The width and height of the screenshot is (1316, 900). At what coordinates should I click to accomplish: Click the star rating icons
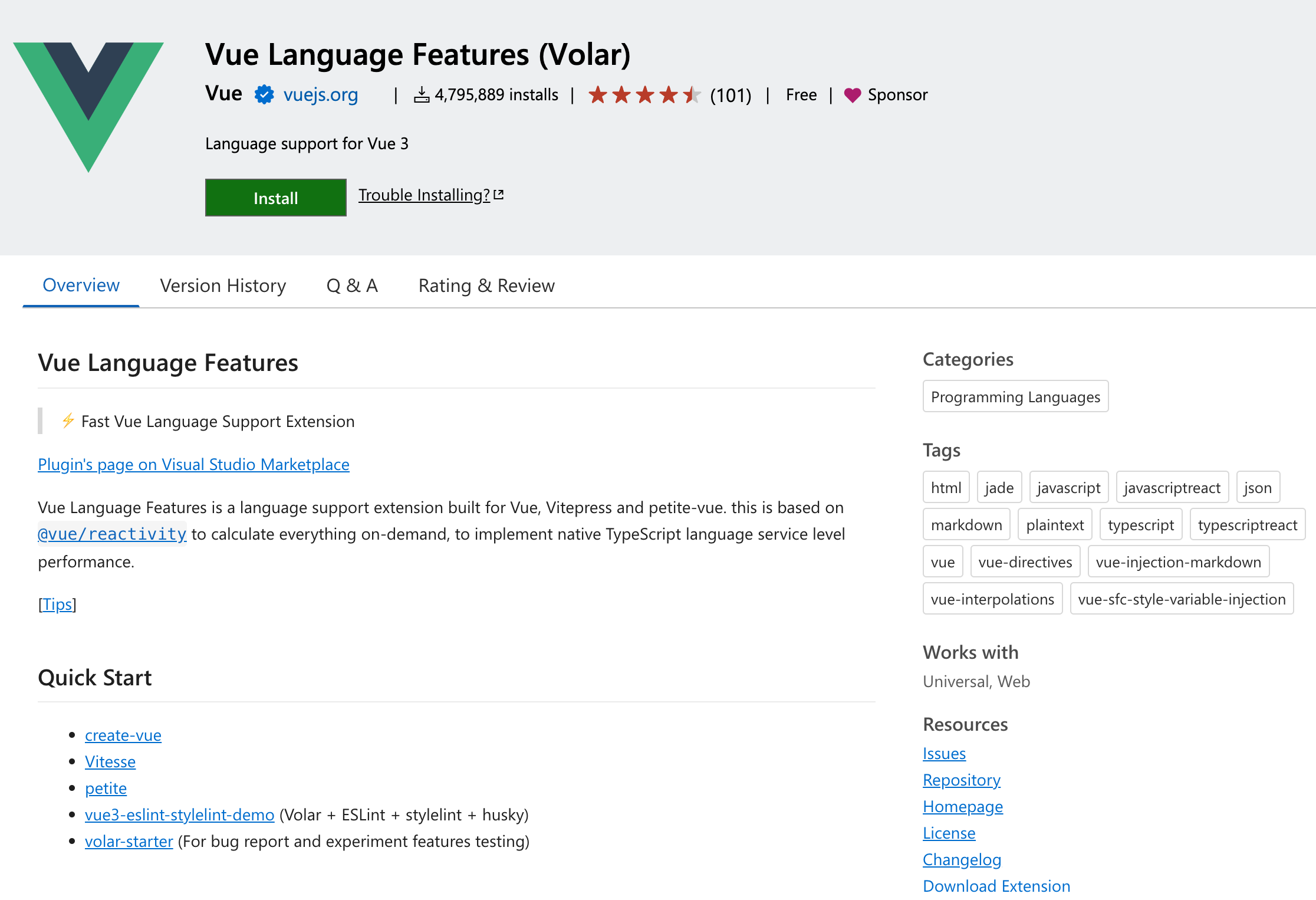coord(644,95)
